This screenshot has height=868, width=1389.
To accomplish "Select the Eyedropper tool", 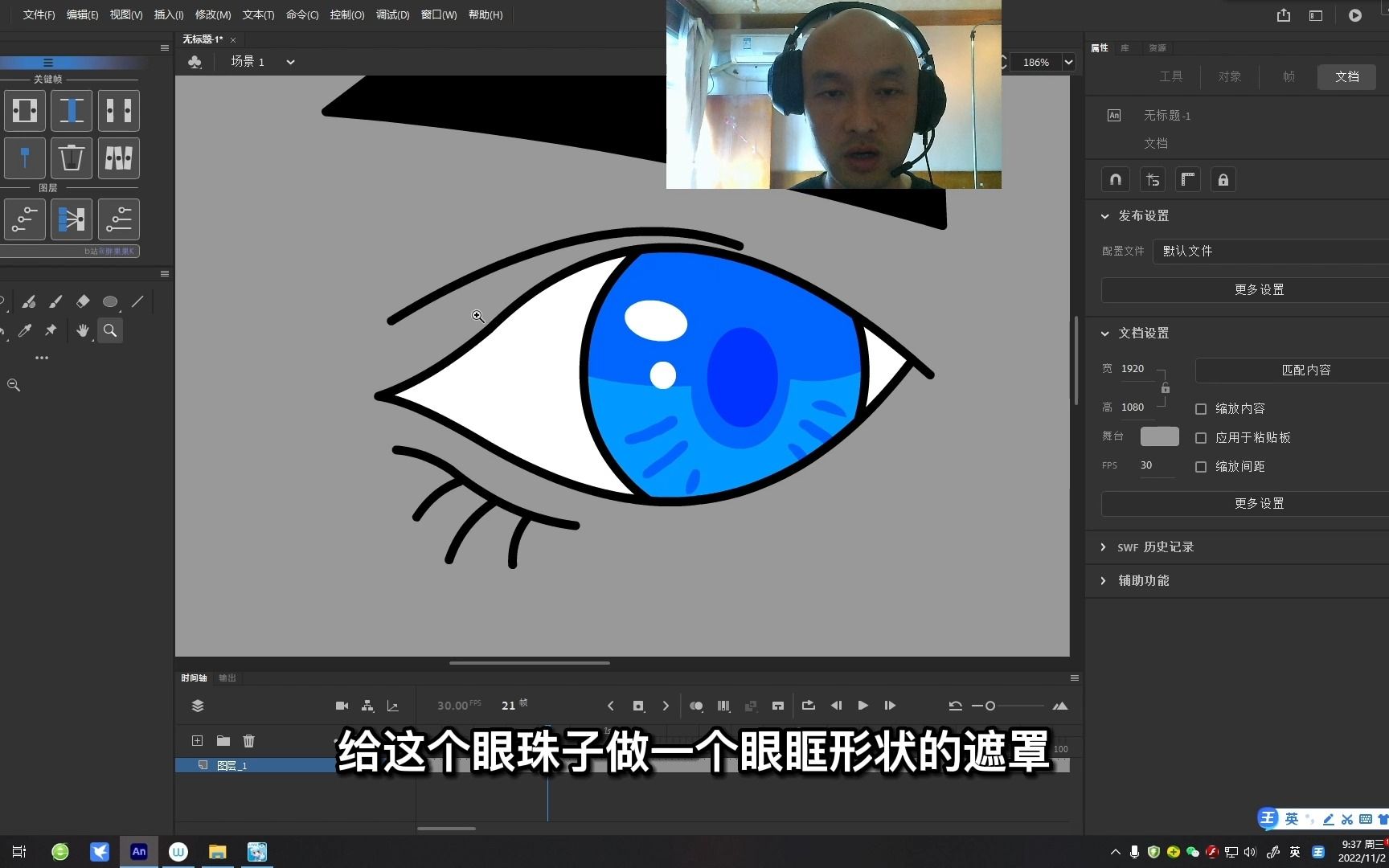I will coord(26,330).
